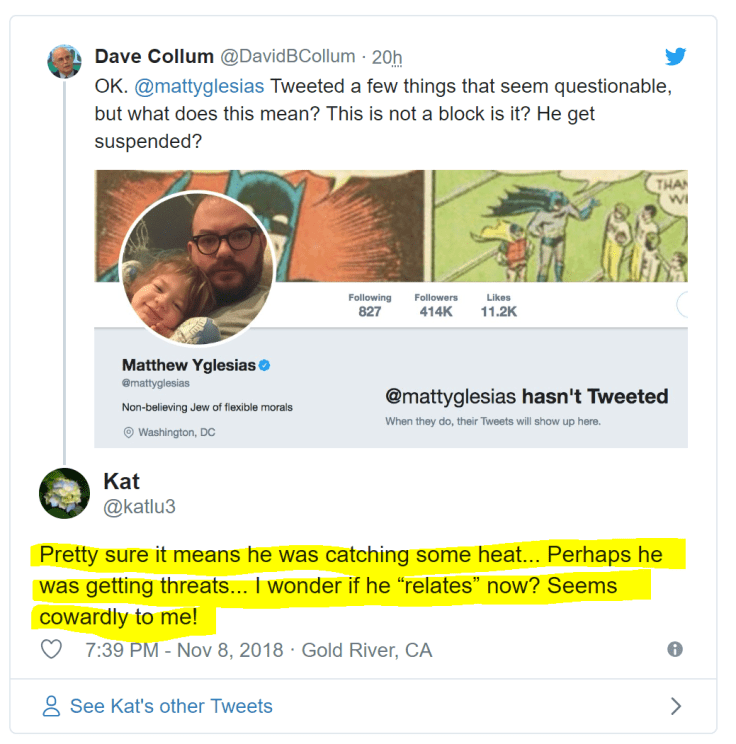Click Kat's flower profile avatar
Image resolution: width=736 pixels, height=744 pixels.
point(64,493)
